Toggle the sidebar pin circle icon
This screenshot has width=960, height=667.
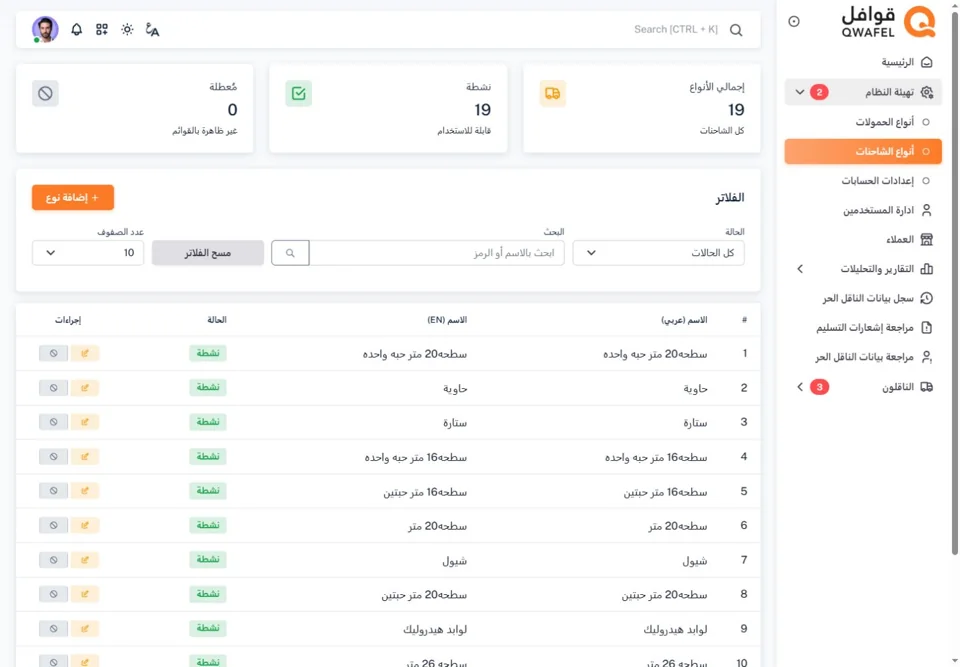pos(794,21)
